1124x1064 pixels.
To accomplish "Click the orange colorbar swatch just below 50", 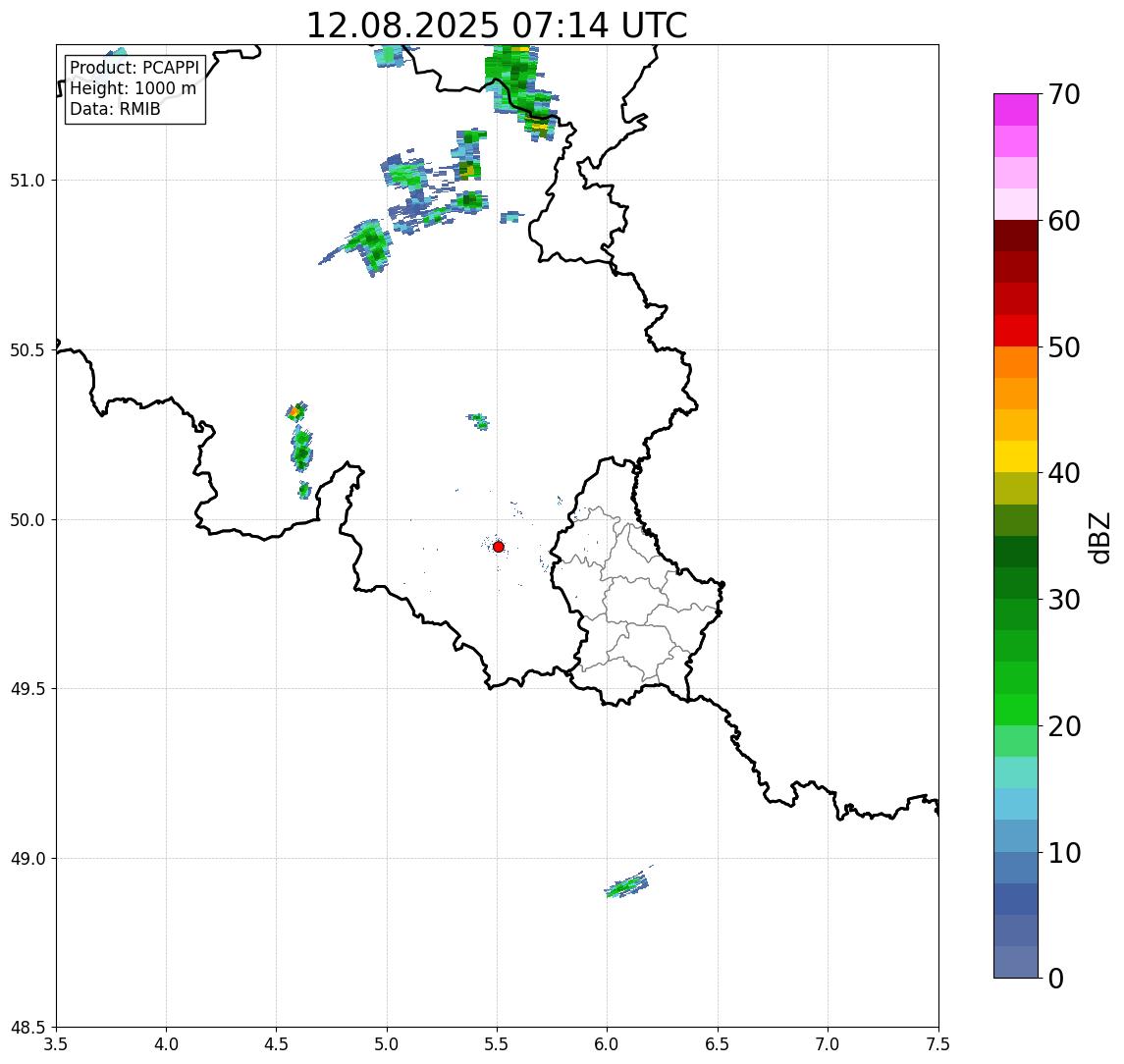I will tap(1016, 363).
